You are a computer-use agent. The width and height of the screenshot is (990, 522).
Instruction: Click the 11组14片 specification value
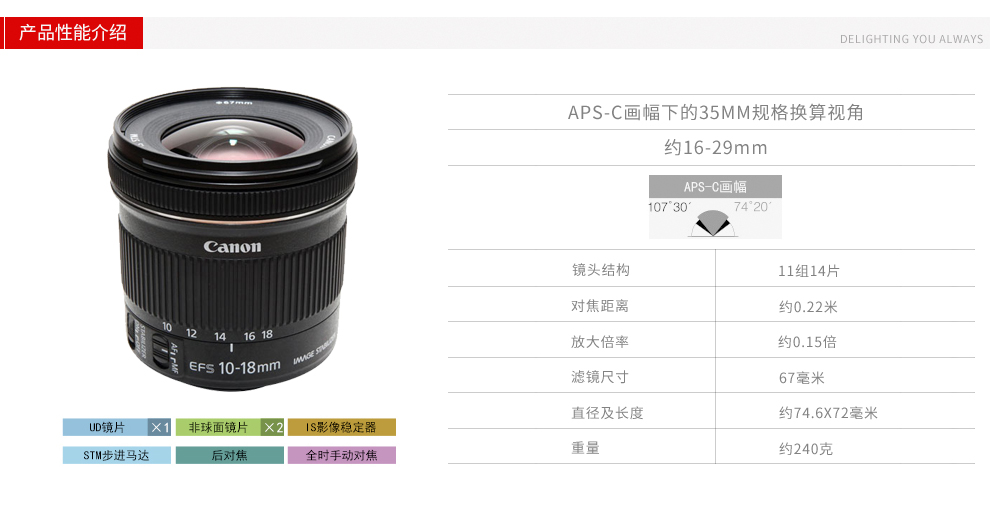(809, 271)
